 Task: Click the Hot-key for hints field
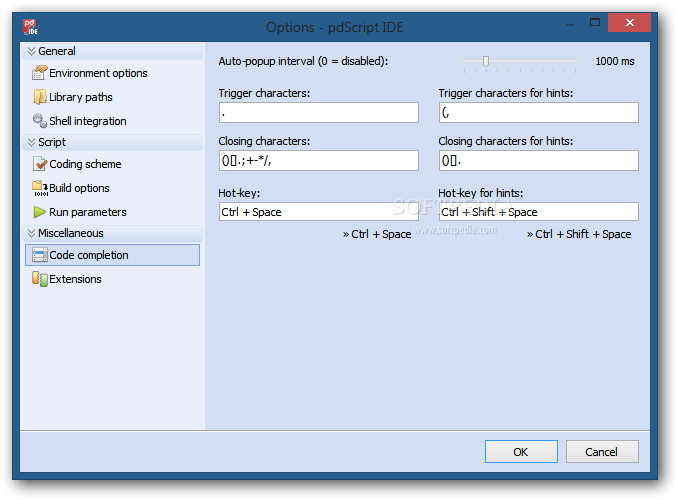tap(539, 212)
